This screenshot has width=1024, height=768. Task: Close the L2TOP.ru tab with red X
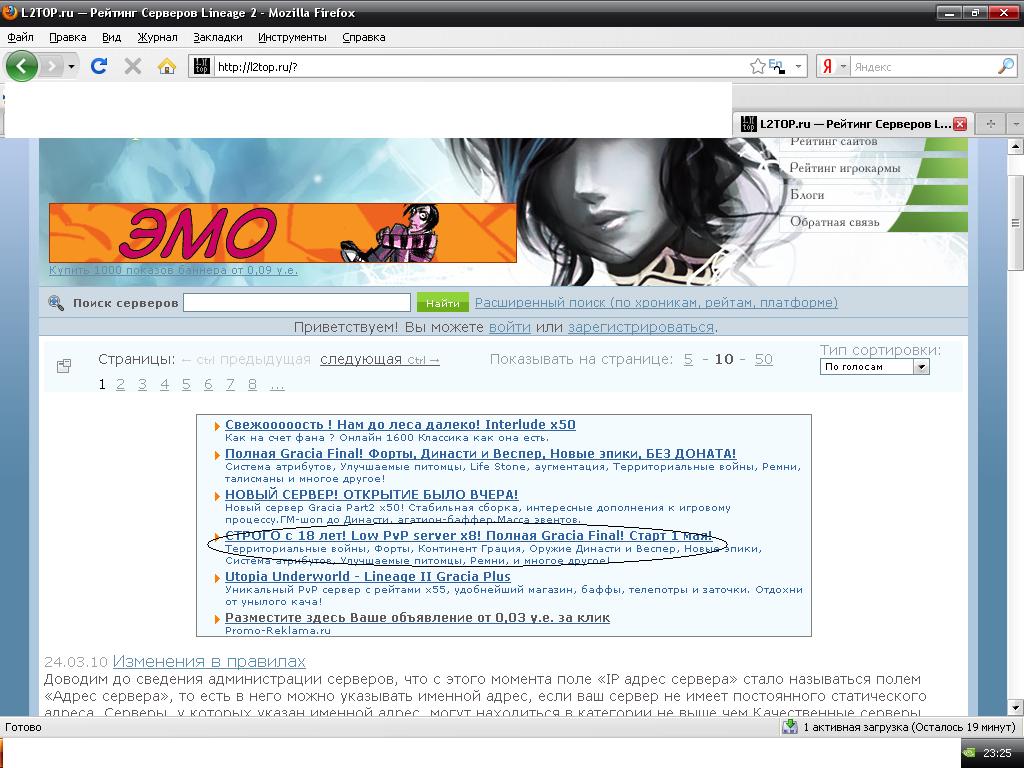(960, 123)
